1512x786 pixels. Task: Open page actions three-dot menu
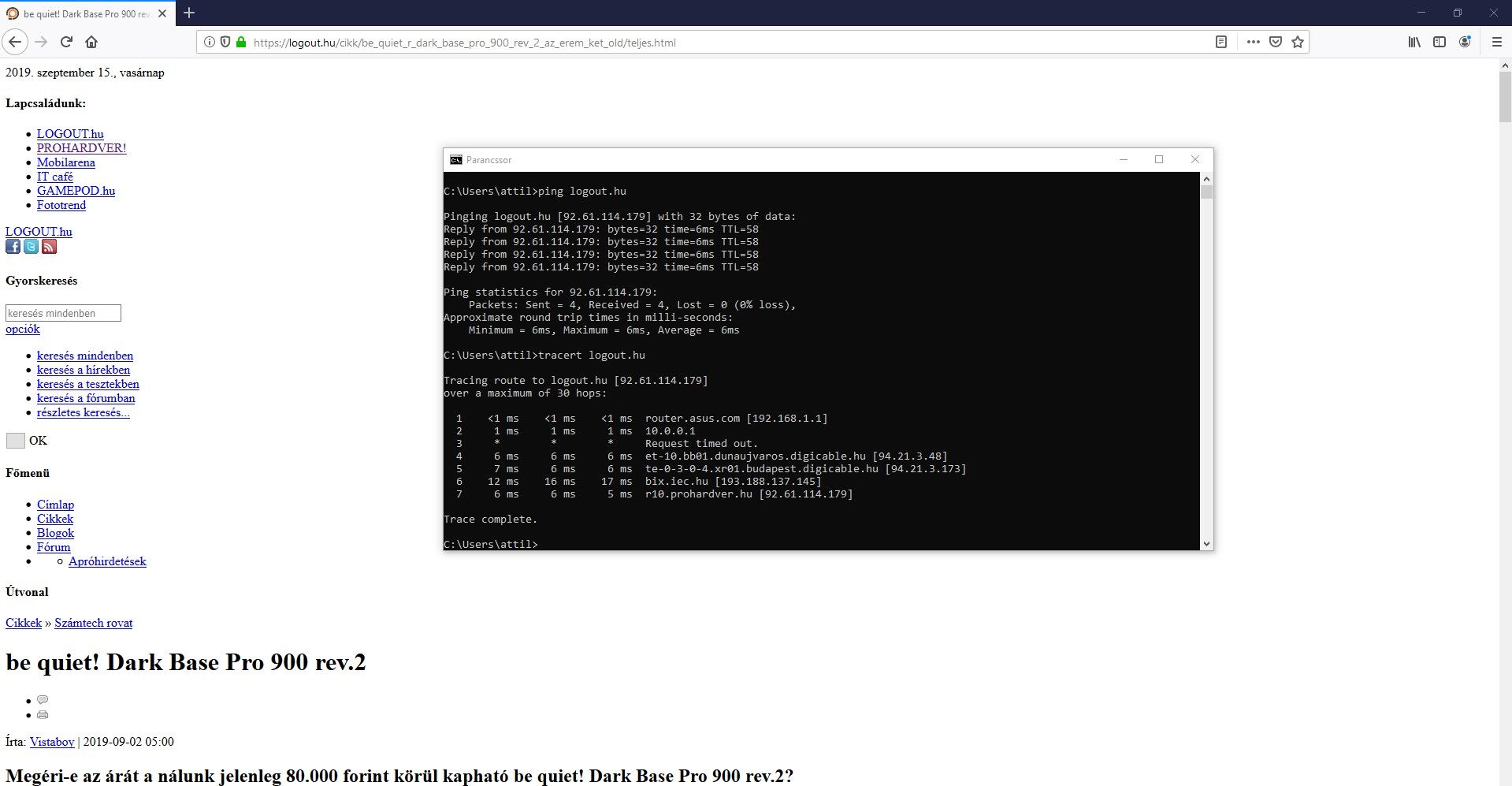click(1254, 43)
